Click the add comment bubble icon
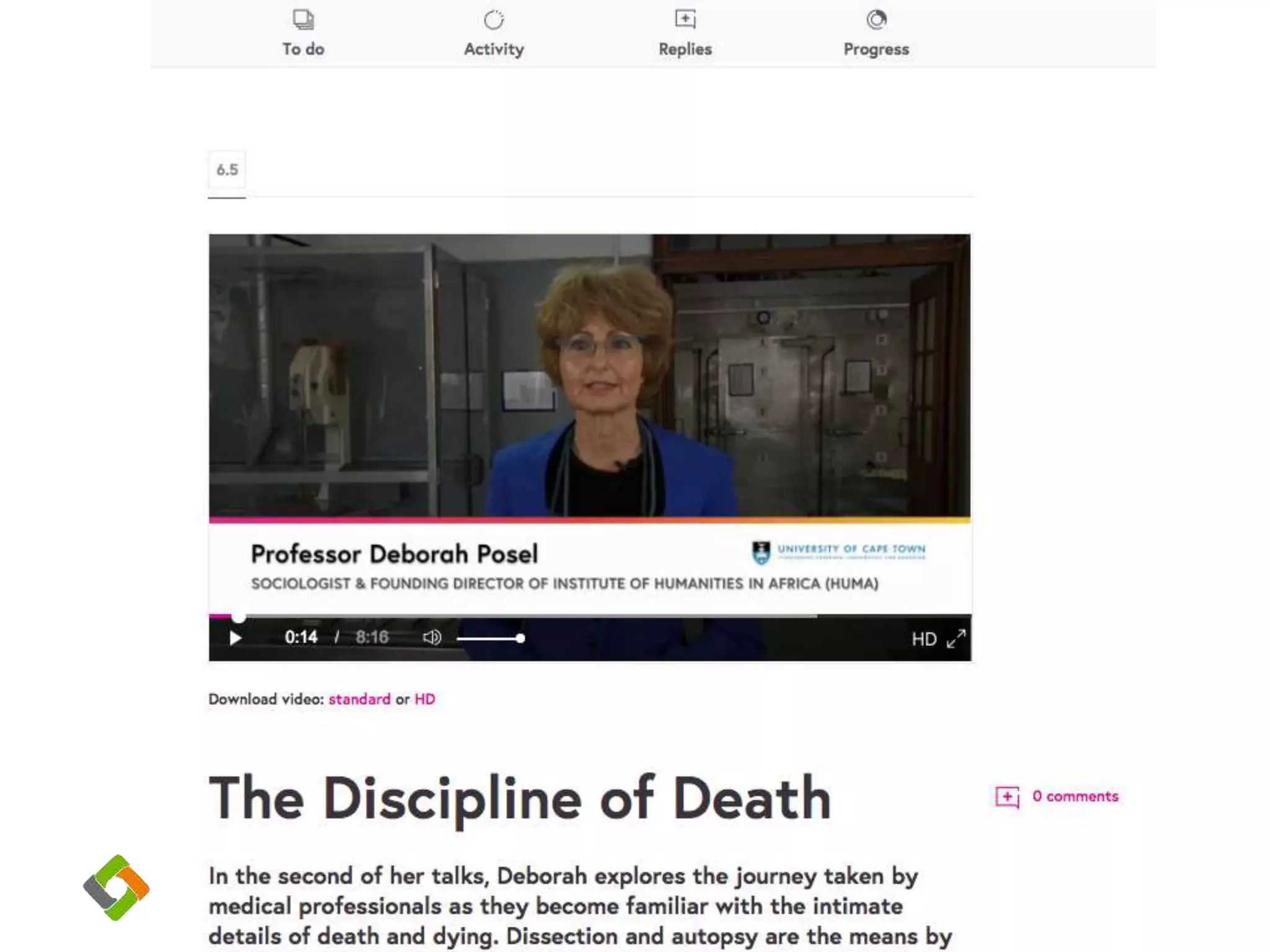 point(1007,797)
